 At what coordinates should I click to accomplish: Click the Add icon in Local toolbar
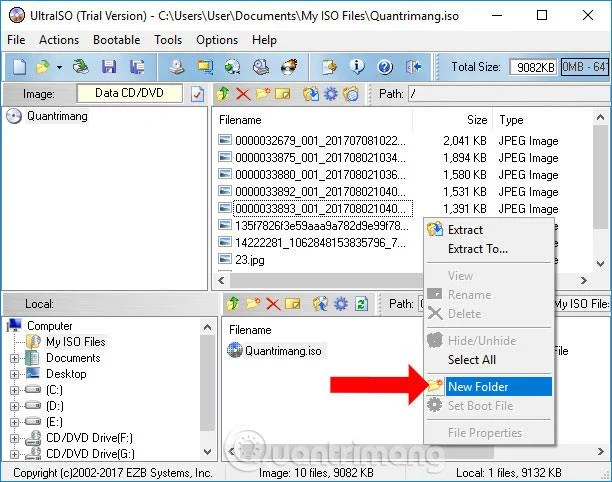tap(320, 304)
